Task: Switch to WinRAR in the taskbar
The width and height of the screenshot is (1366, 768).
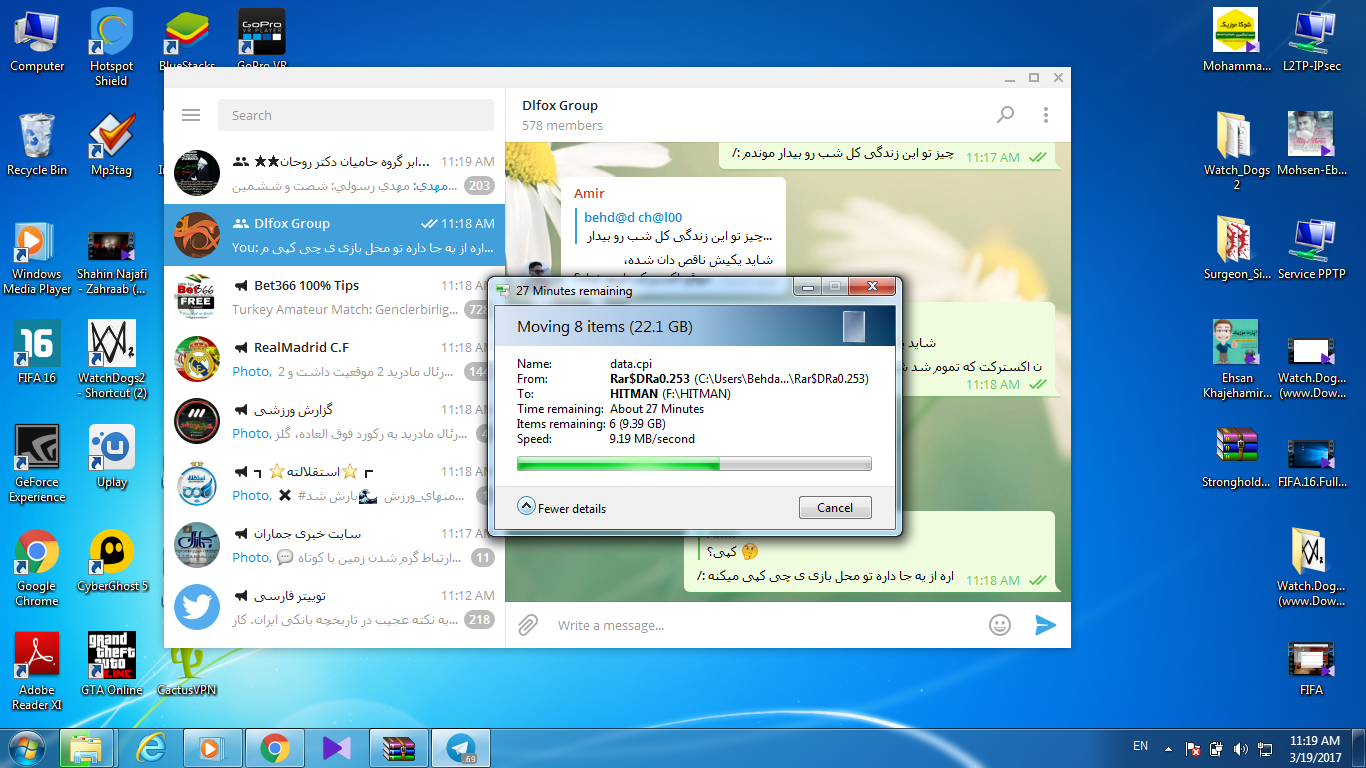Action: tap(398, 748)
